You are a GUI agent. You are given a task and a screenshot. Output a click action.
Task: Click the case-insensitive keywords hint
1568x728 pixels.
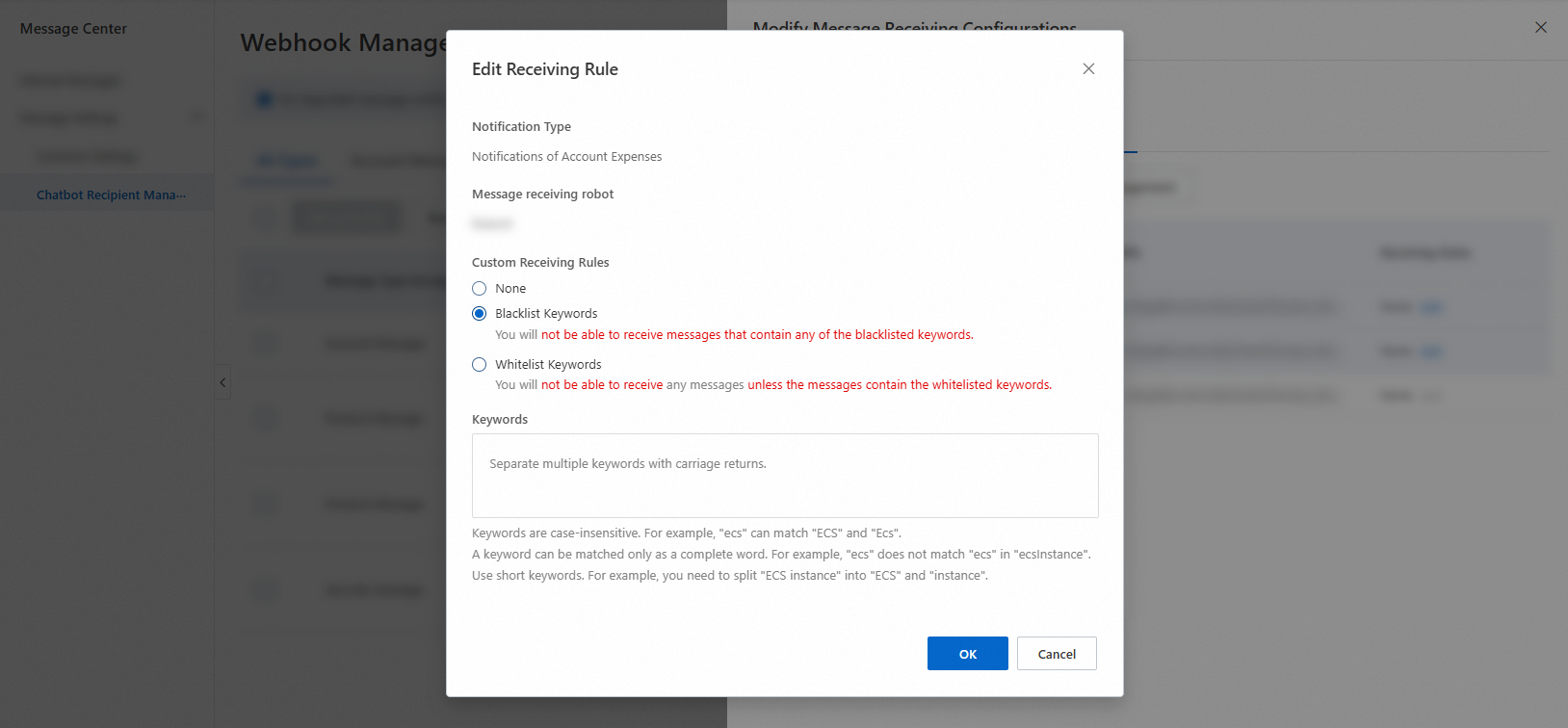(687, 533)
